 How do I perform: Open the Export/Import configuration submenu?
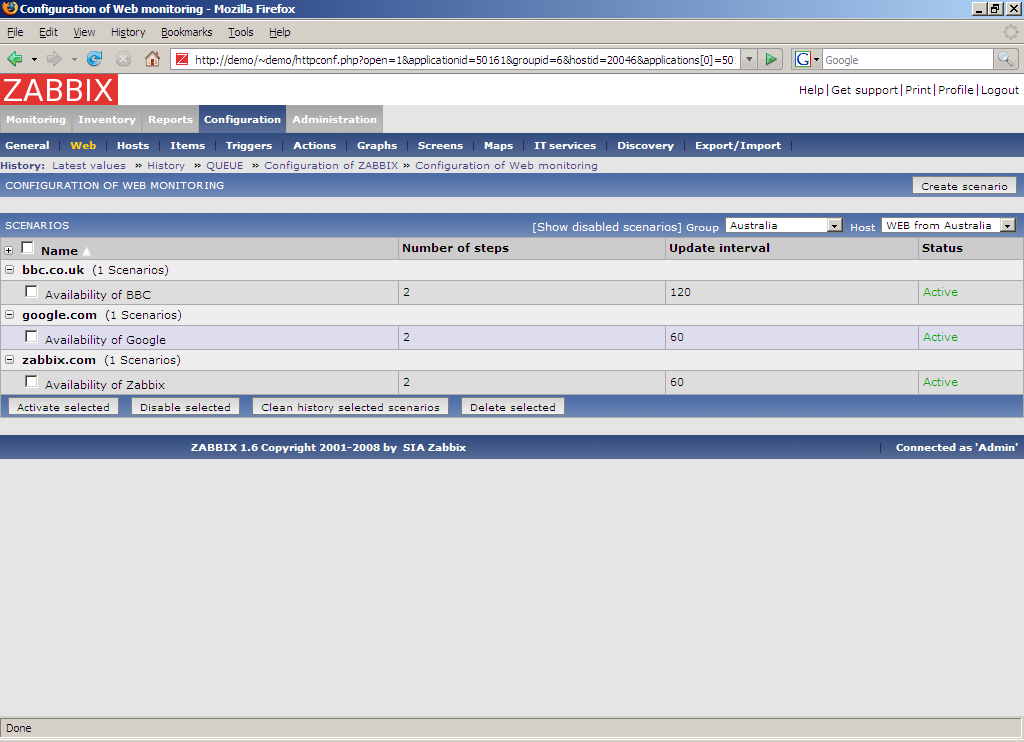(x=738, y=146)
